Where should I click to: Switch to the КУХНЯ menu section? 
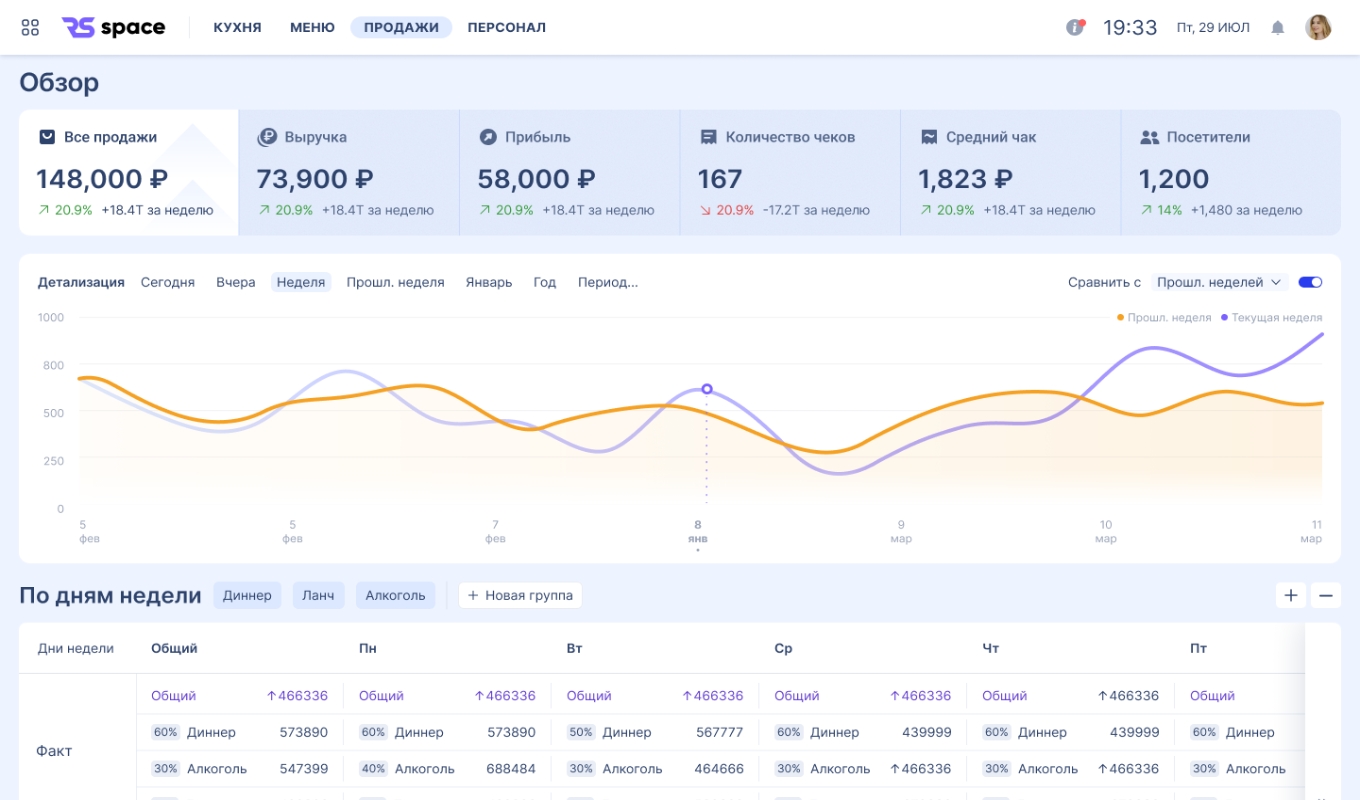(237, 28)
